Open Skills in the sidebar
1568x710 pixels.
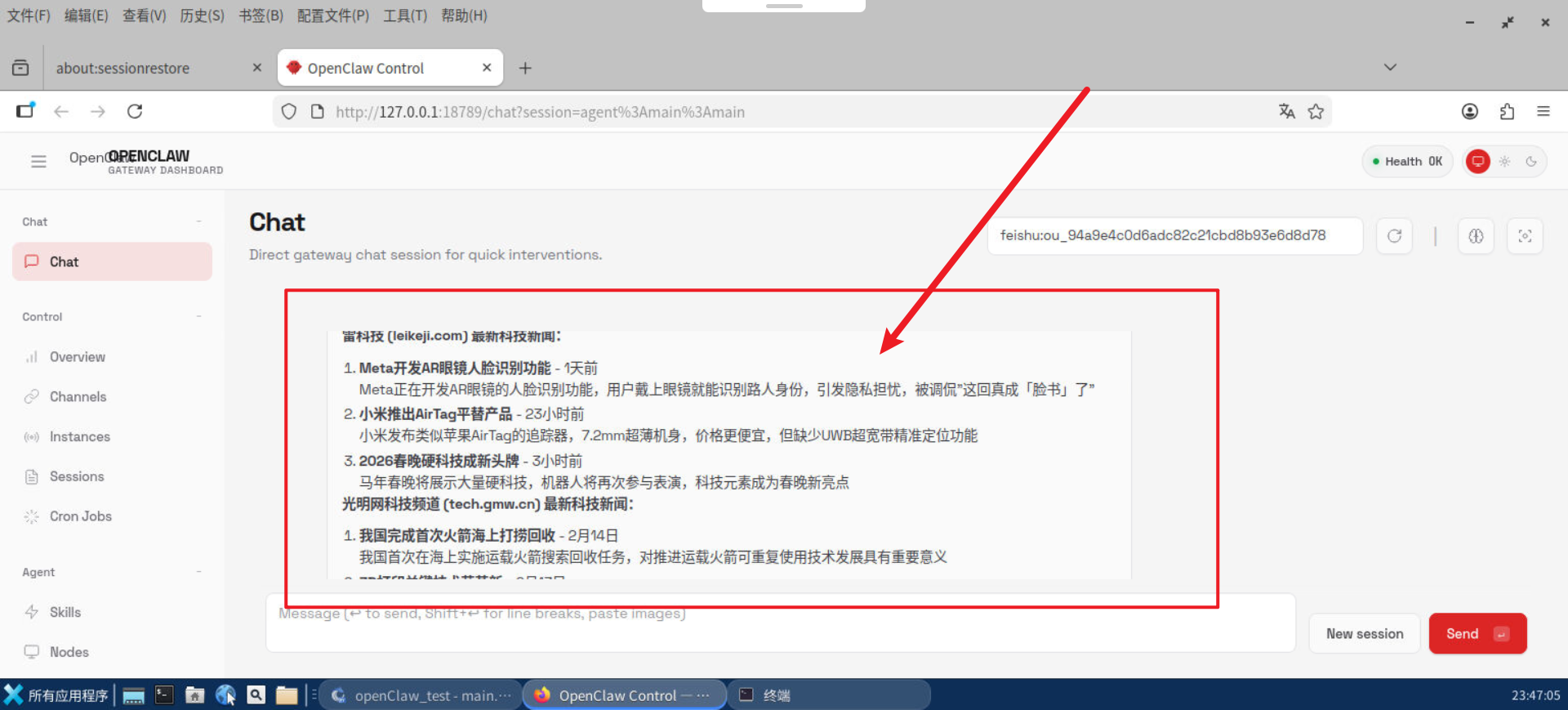112,612
